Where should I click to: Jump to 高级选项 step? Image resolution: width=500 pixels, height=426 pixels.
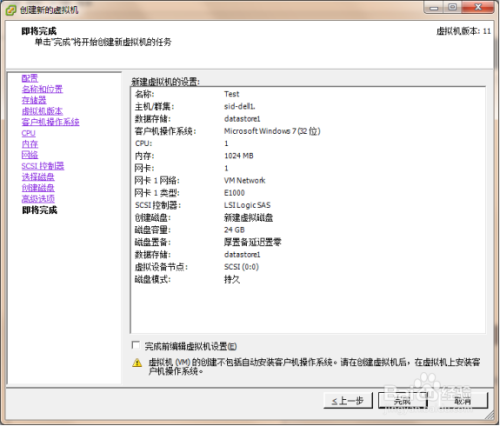(x=38, y=199)
